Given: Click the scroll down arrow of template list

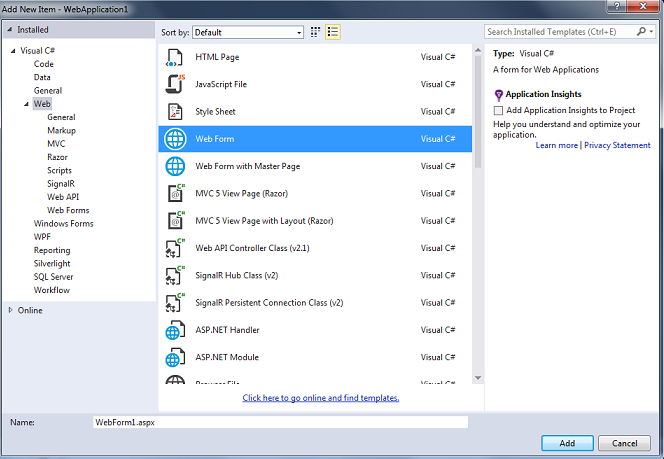Looking at the screenshot, I should [478, 378].
